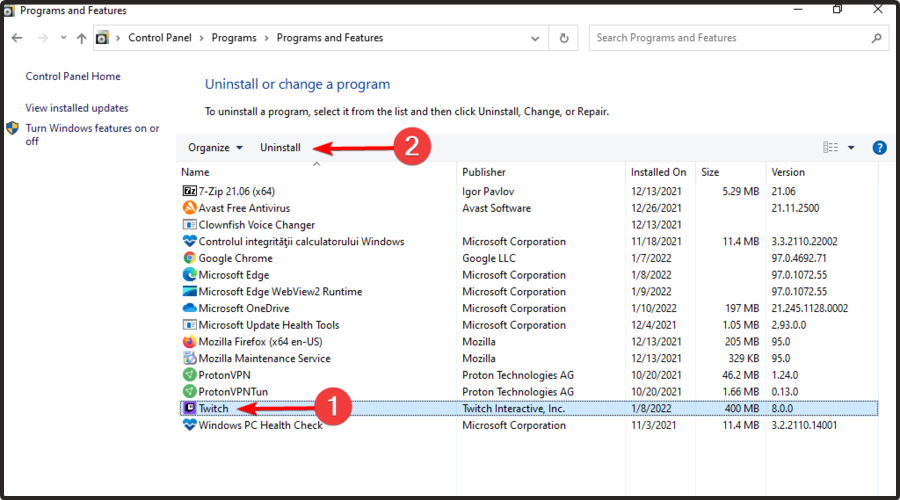Click publisher Igor Pavlov
Viewport: 900px width, 500px height.
click(x=488, y=191)
